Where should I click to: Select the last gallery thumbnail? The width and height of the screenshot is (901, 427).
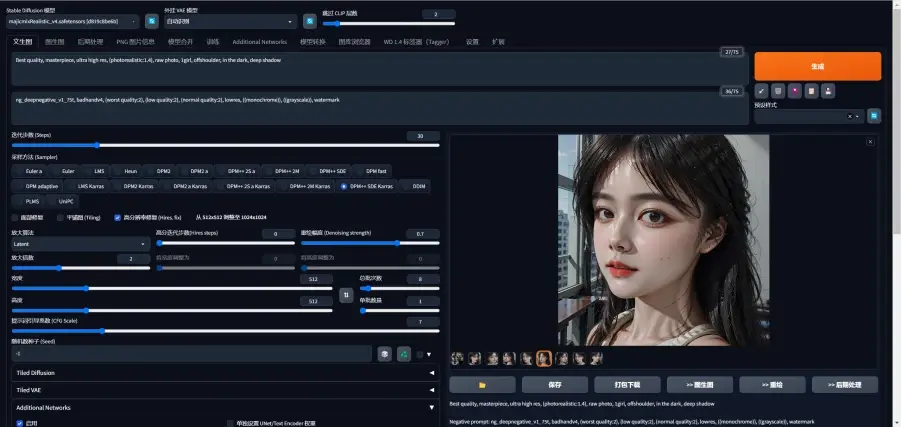click(596, 359)
